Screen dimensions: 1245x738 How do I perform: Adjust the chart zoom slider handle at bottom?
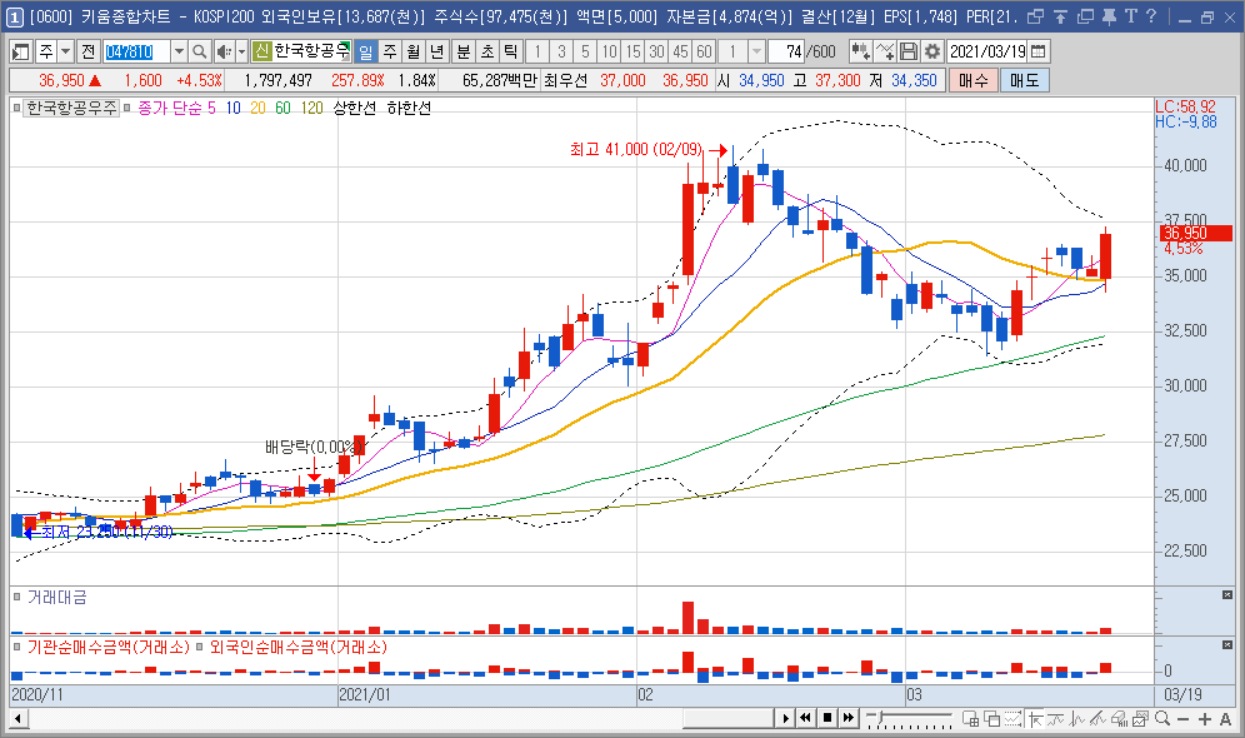click(880, 717)
